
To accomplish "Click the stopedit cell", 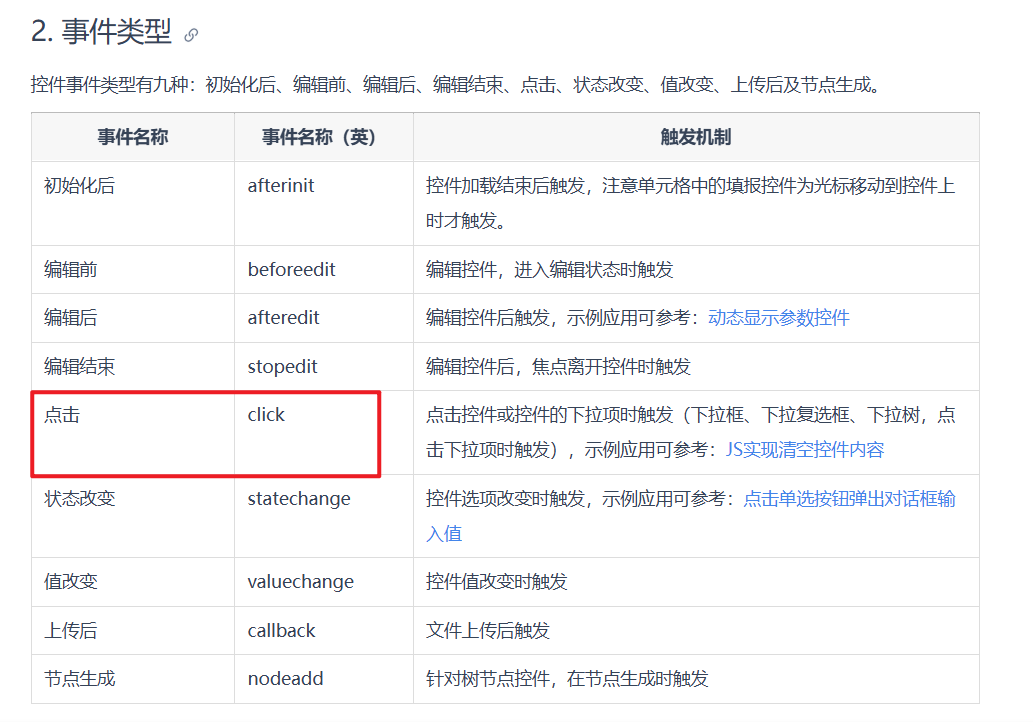I will [324, 366].
